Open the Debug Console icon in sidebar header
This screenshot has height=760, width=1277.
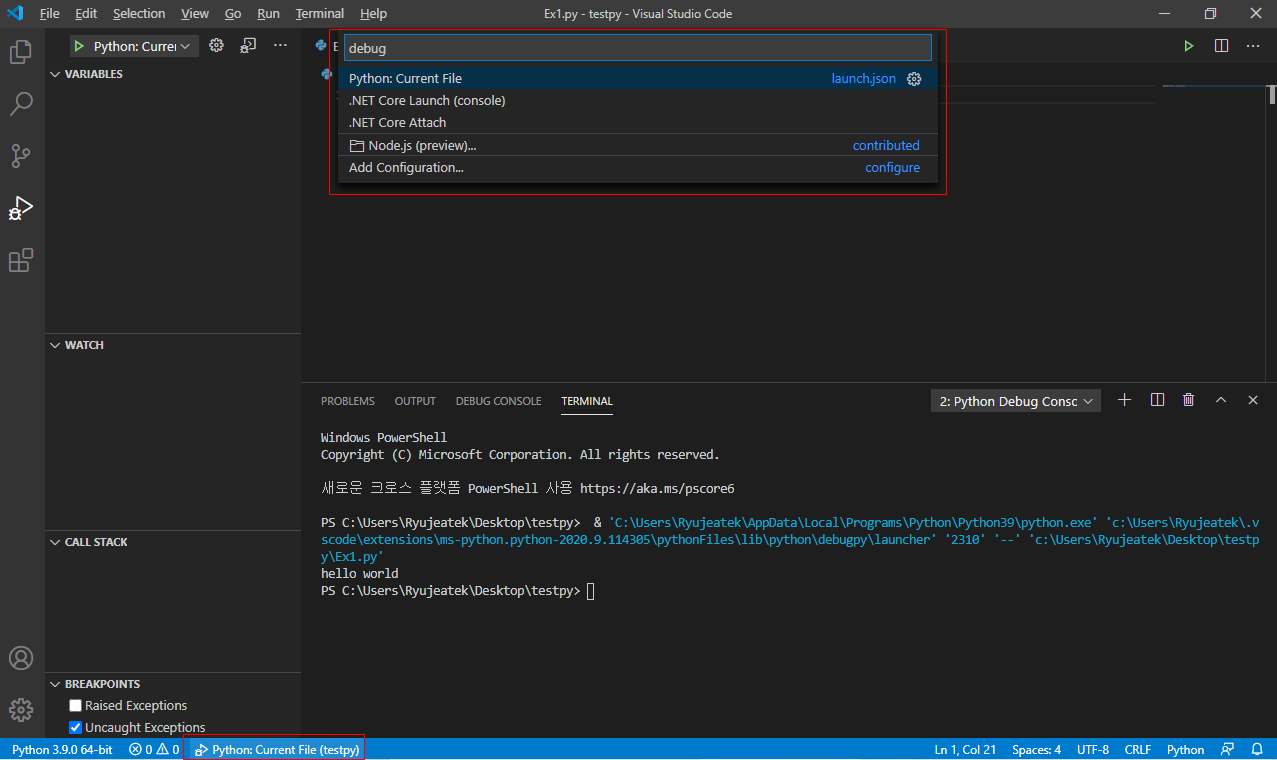click(x=249, y=46)
